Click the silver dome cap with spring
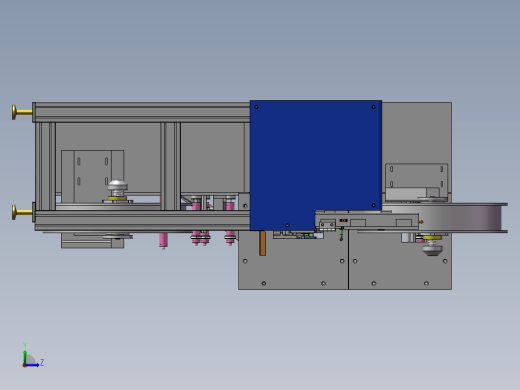Screen dimensions: 520x390 (x=117, y=189)
